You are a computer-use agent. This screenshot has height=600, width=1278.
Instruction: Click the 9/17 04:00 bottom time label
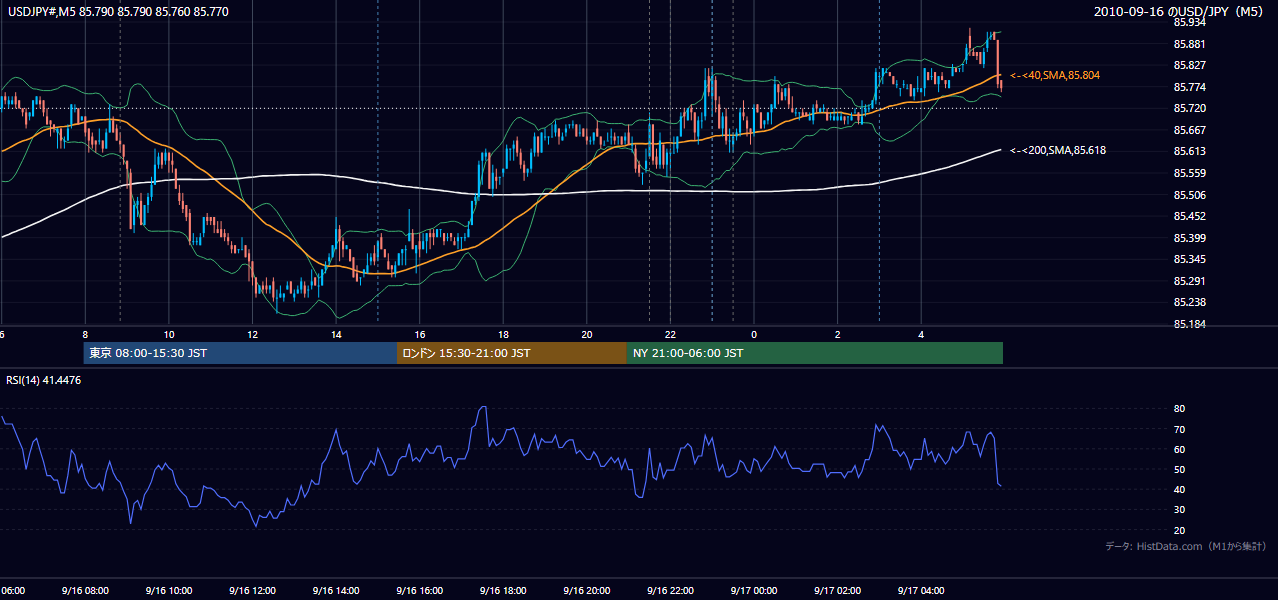(x=921, y=591)
